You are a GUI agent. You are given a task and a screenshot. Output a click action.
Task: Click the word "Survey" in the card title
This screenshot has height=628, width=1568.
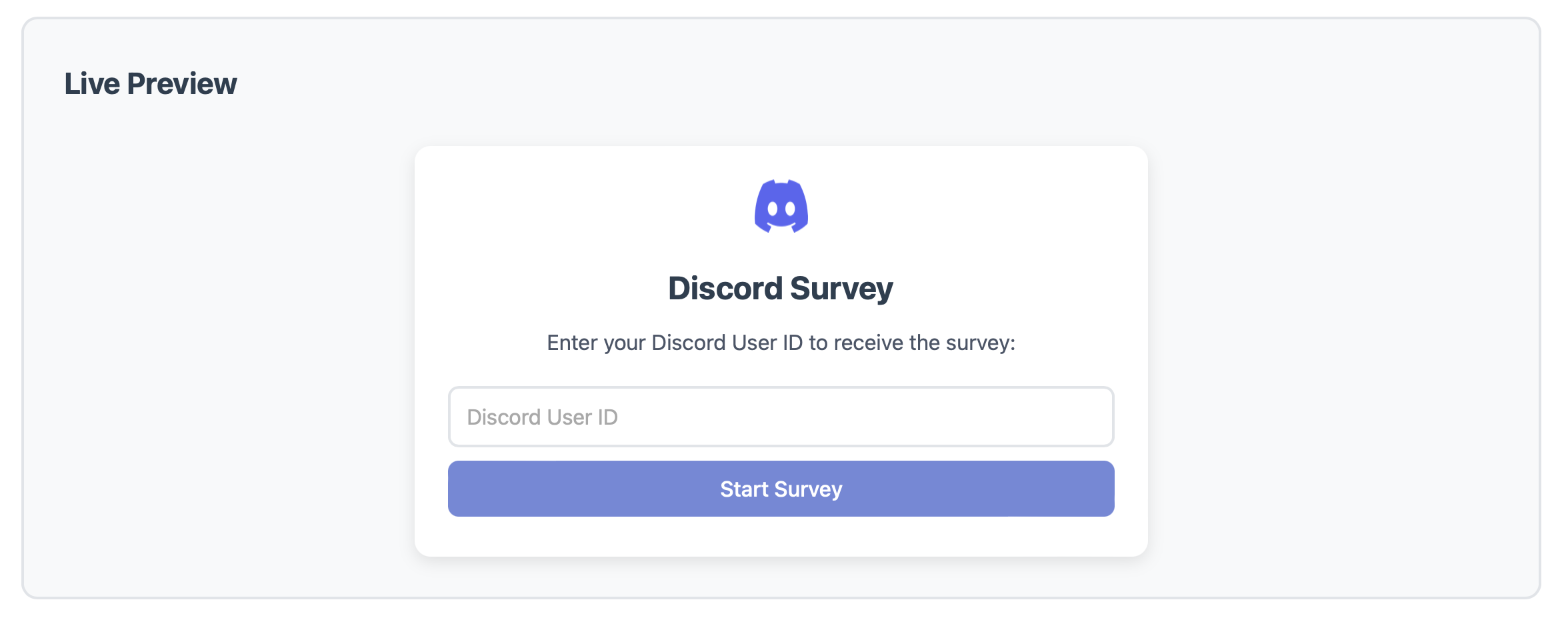(841, 289)
